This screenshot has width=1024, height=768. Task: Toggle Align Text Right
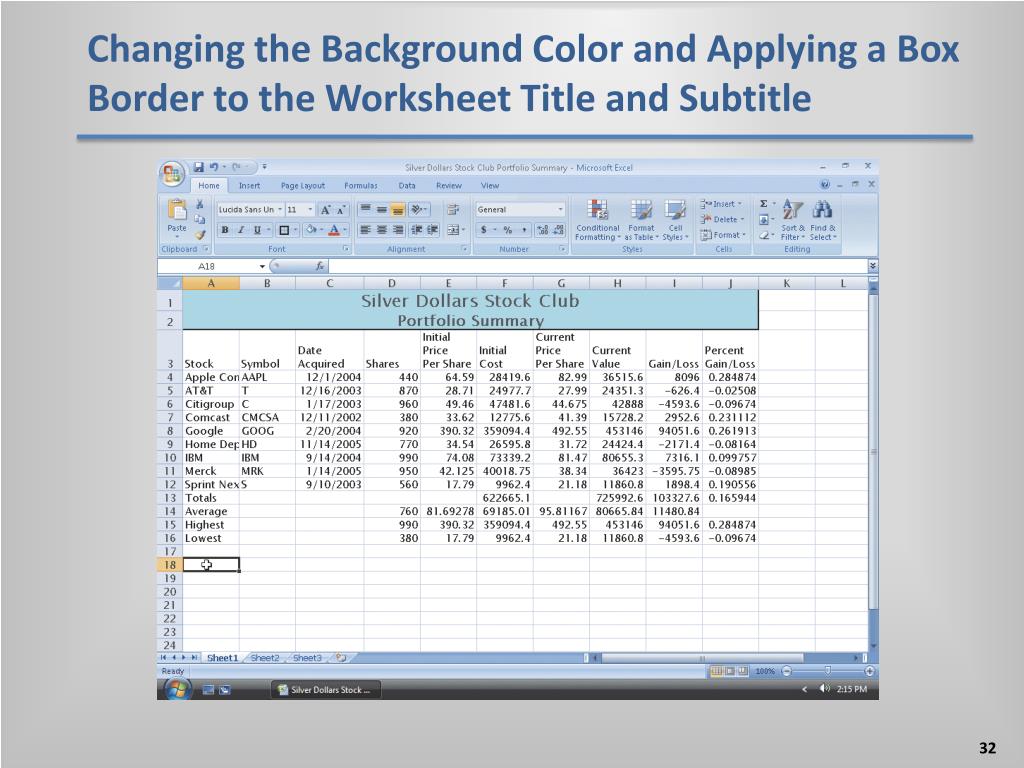(x=397, y=230)
